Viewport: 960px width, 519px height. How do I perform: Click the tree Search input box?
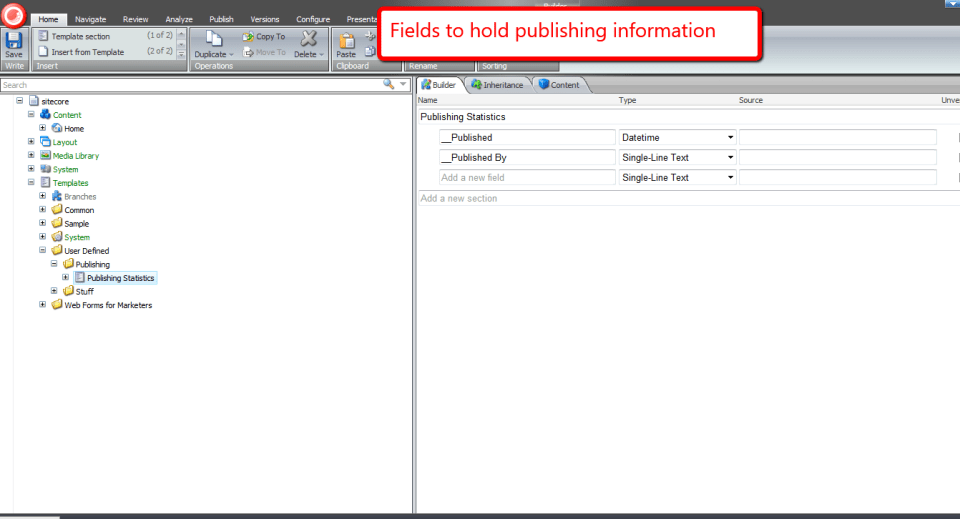(x=191, y=85)
